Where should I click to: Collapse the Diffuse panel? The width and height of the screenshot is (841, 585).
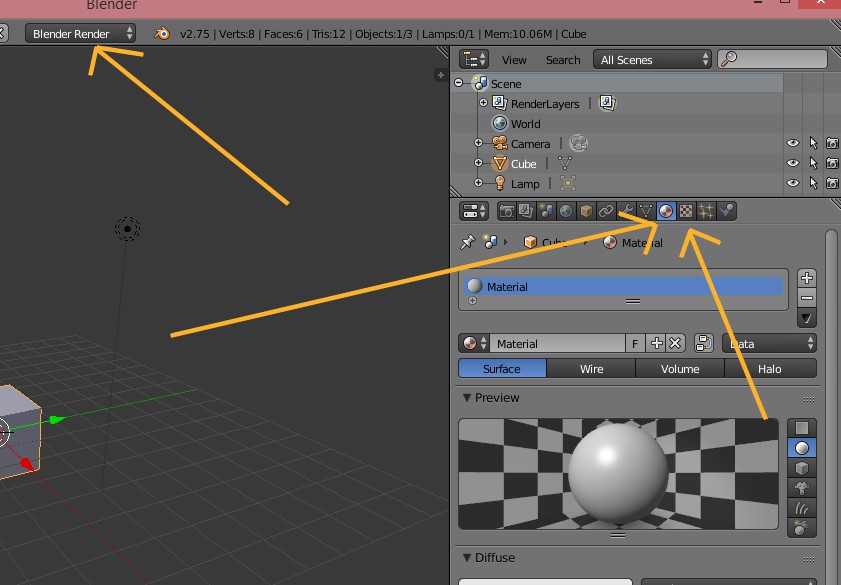pos(467,558)
